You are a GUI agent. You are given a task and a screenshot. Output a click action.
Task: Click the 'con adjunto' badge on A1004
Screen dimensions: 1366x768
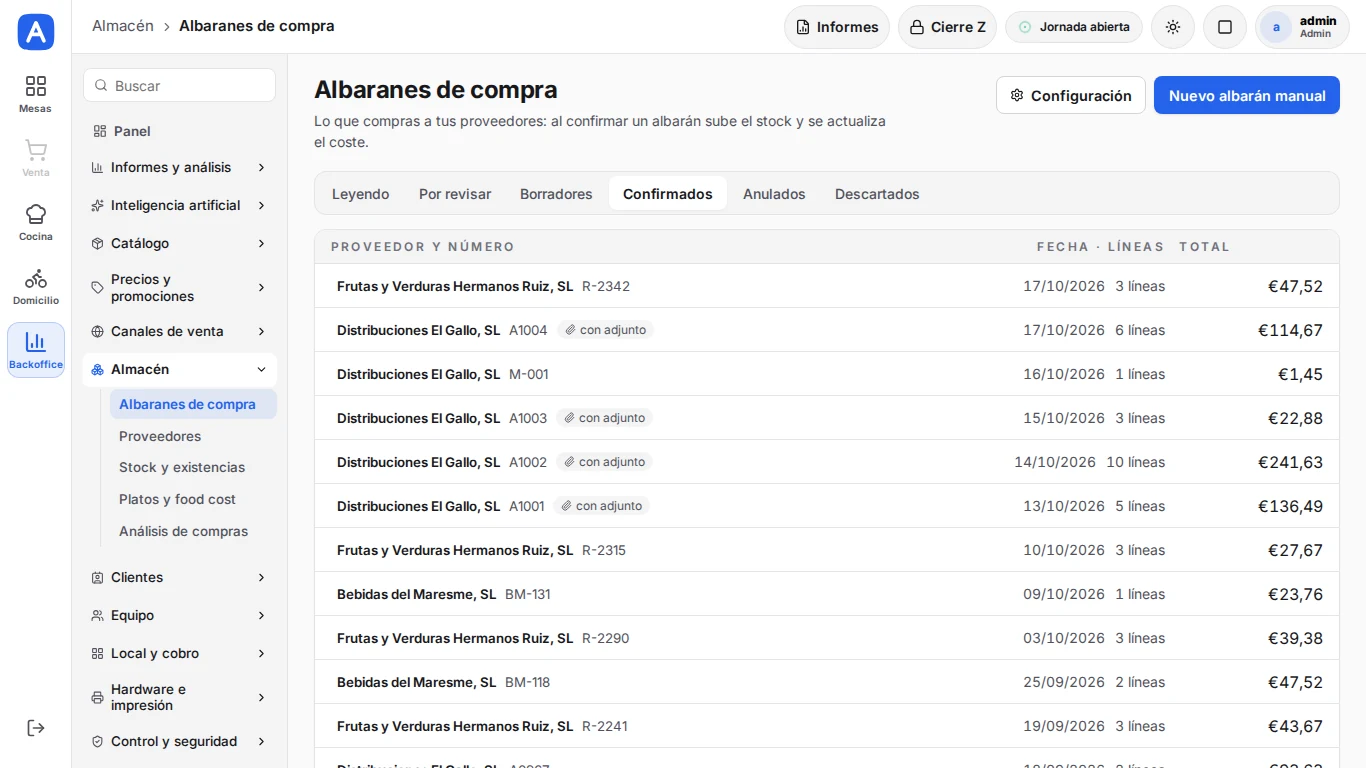605,330
